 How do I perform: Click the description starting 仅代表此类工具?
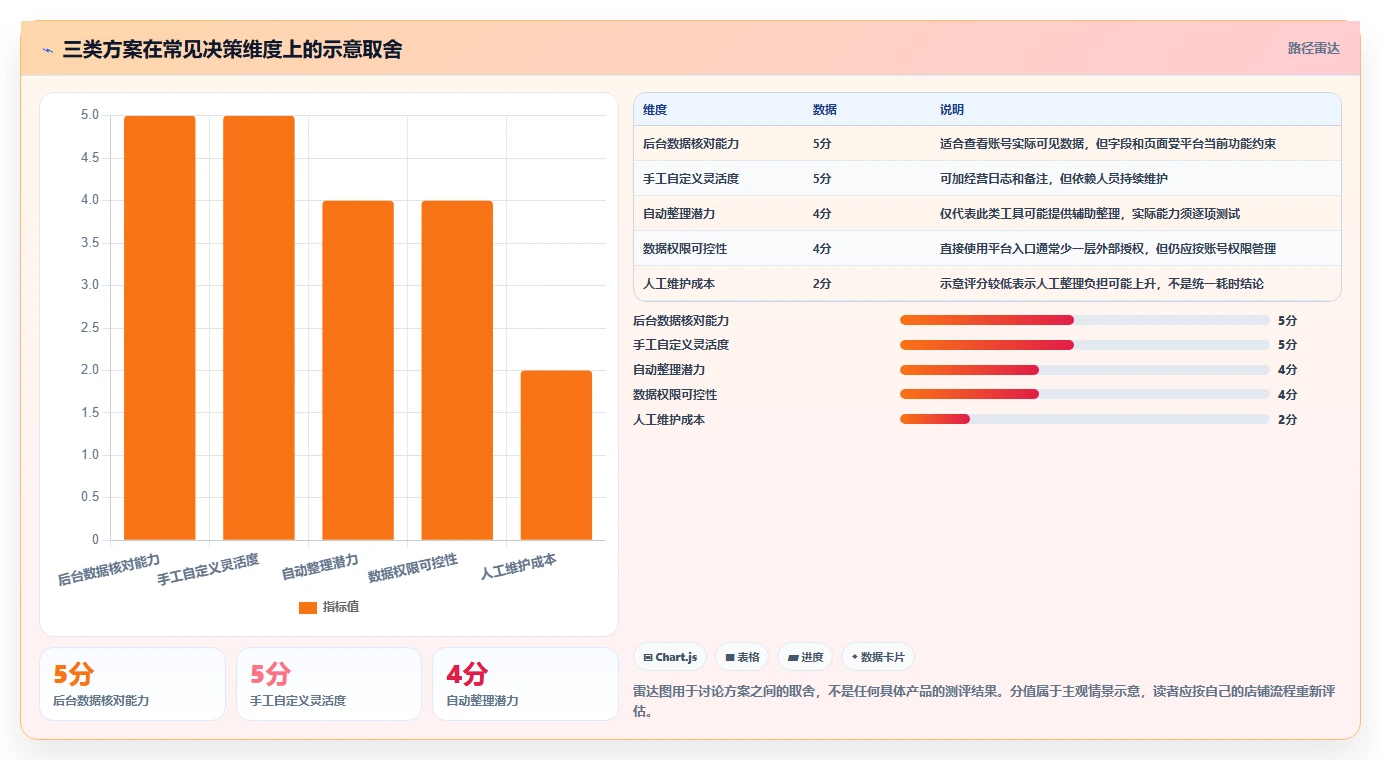(x=1090, y=214)
